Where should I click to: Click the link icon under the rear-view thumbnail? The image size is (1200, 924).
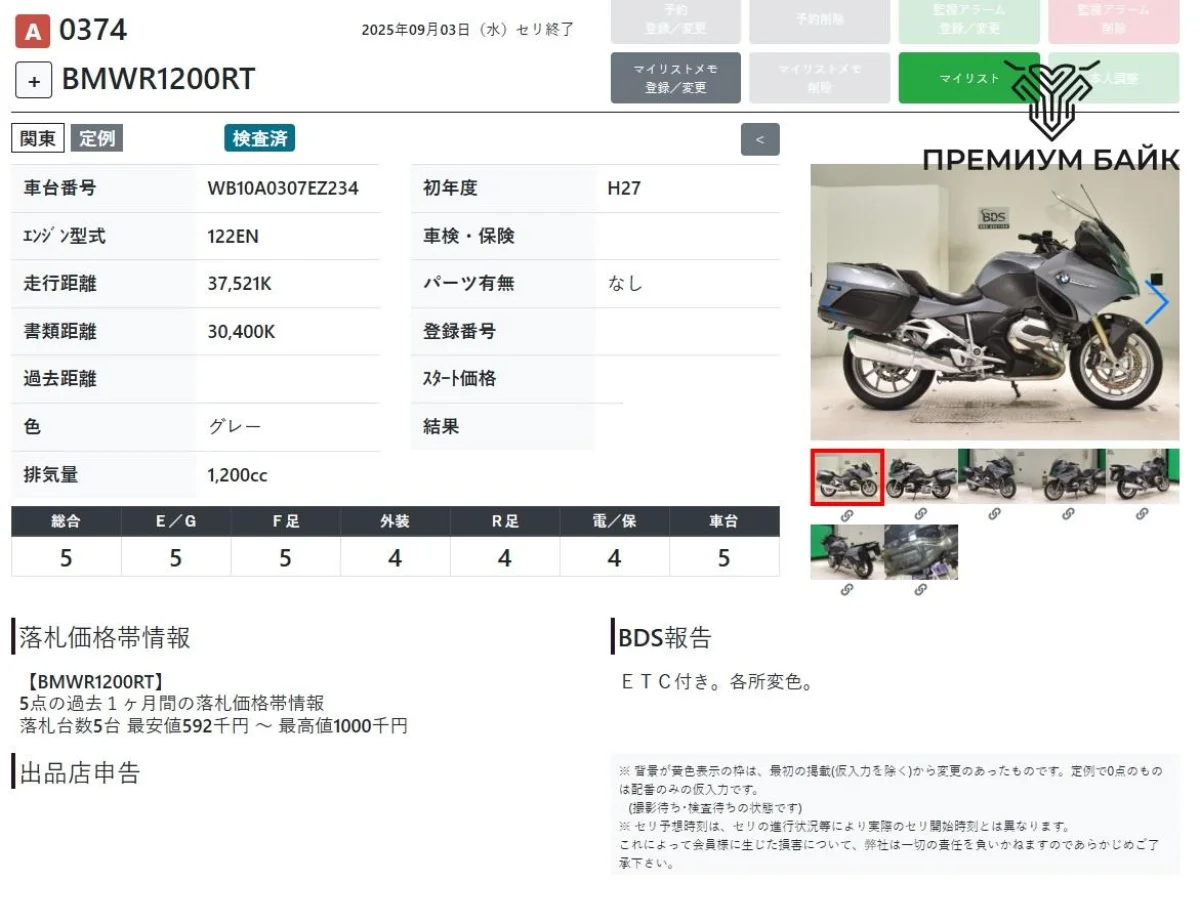(x=846, y=590)
